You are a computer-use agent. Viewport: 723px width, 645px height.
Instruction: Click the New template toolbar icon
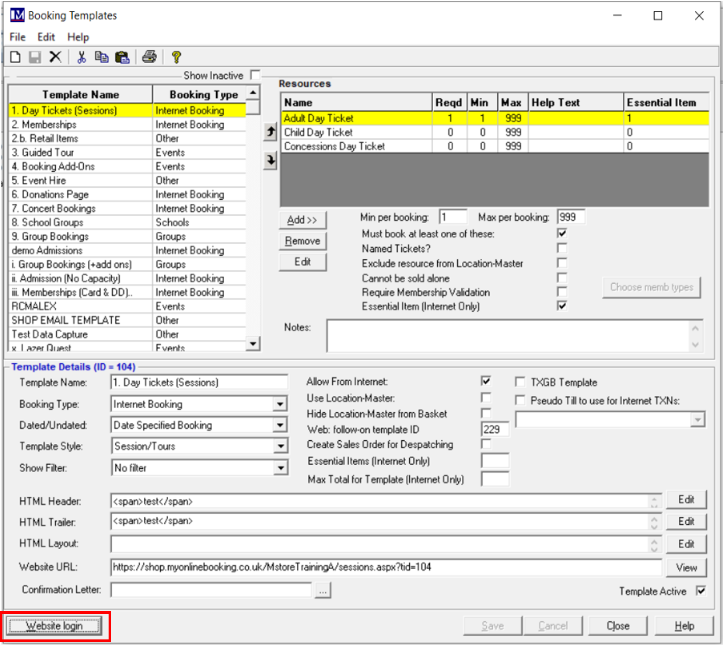(16, 58)
